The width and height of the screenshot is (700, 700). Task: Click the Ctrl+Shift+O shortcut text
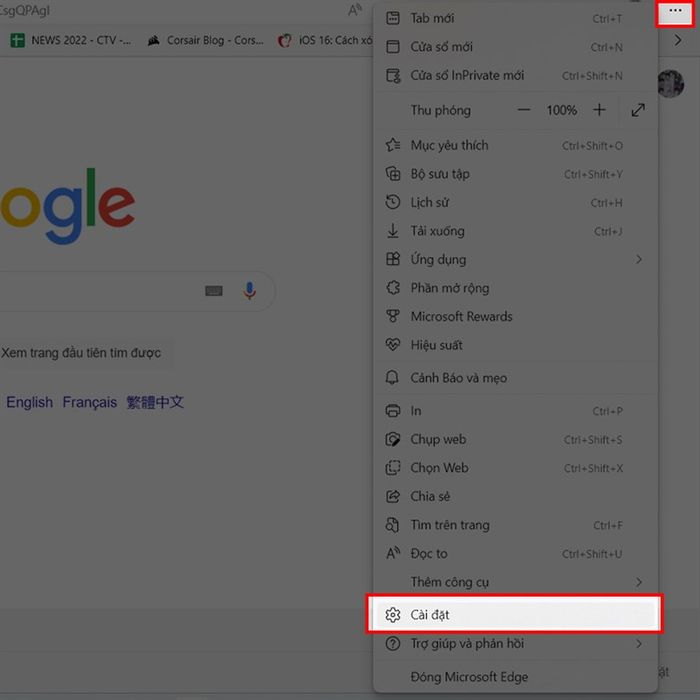click(x=592, y=146)
